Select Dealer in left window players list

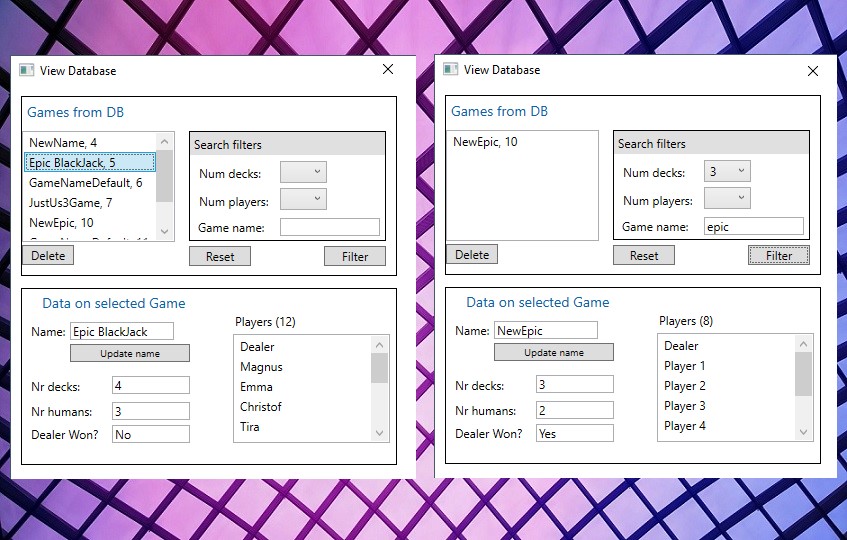click(x=302, y=347)
